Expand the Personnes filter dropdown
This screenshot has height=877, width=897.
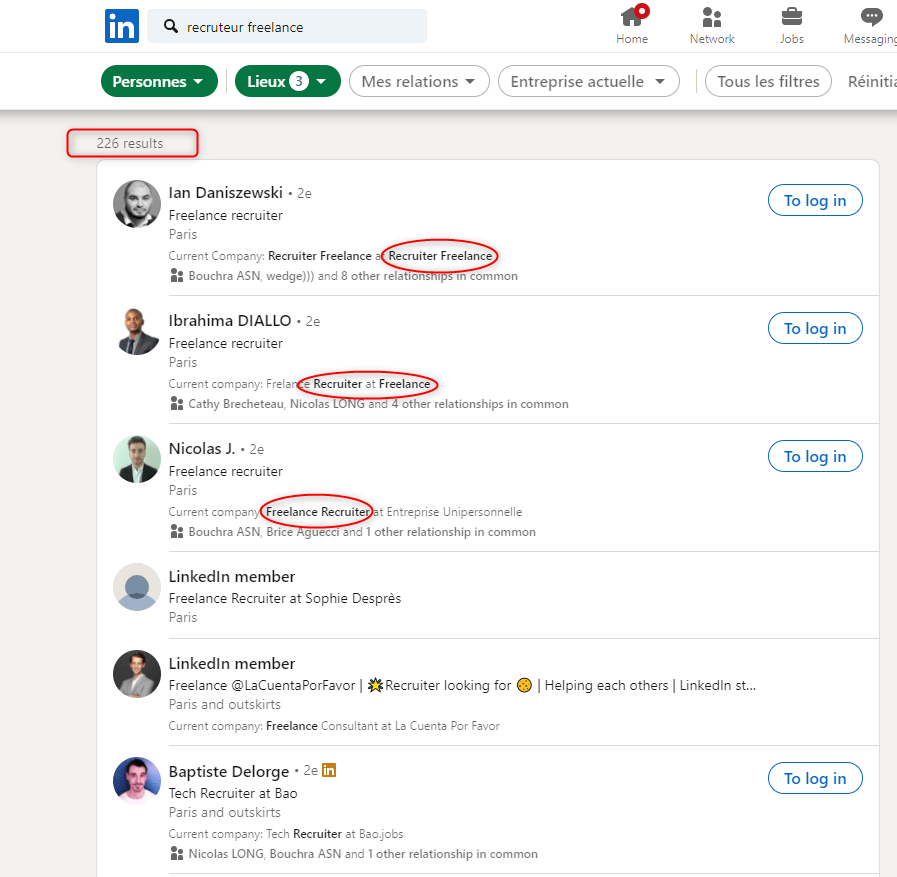pyautogui.click(x=159, y=81)
